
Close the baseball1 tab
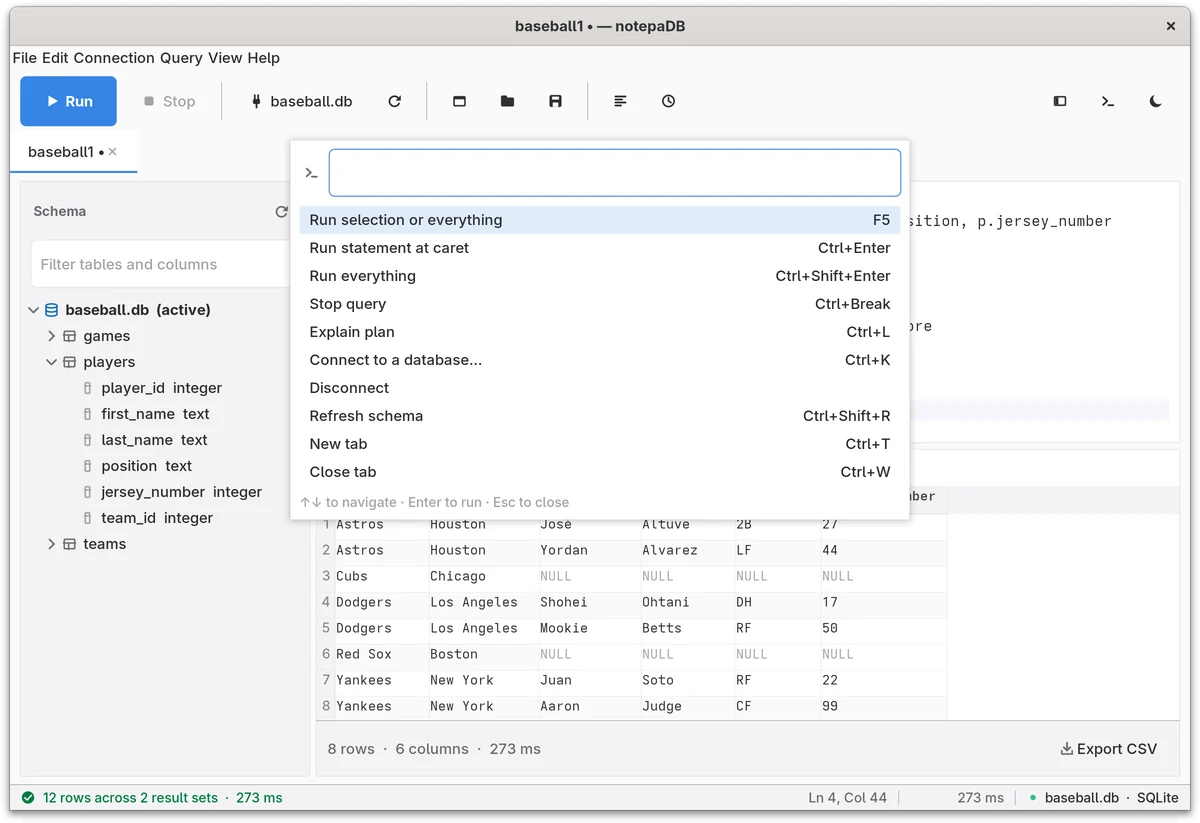113,152
